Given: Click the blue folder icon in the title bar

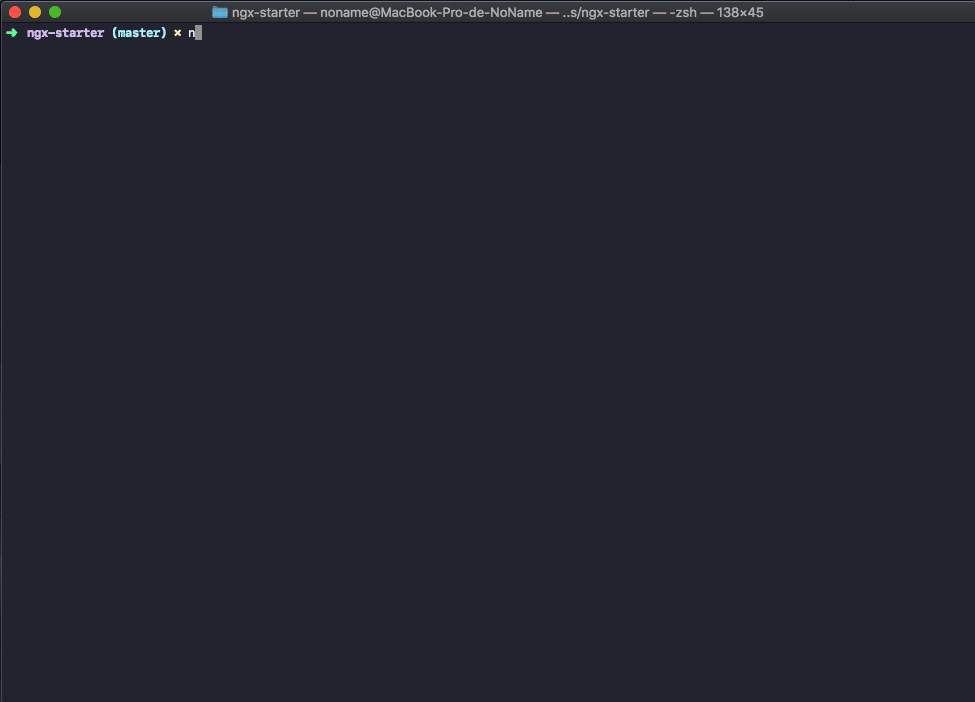Looking at the screenshot, I should [x=219, y=12].
